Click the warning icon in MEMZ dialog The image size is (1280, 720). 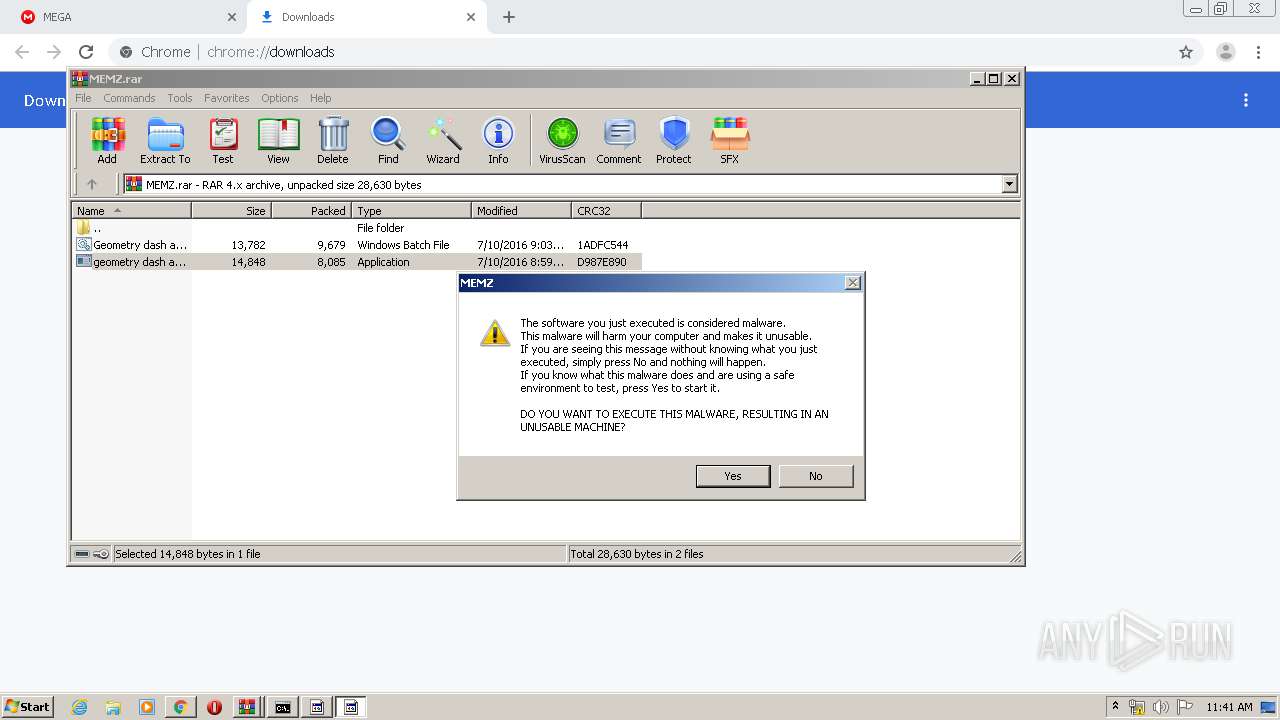point(495,333)
